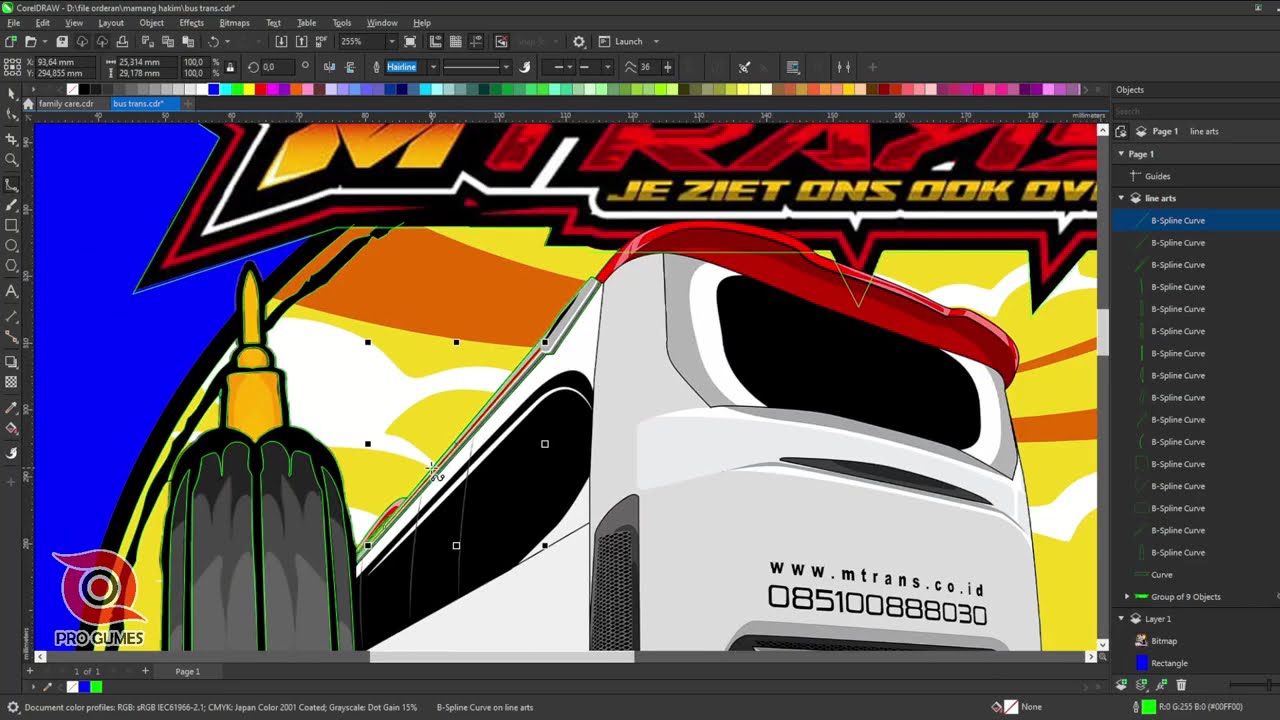Open the Hairline outline width dropdown
This screenshot has height=720, width=1280.
[433, 67]
